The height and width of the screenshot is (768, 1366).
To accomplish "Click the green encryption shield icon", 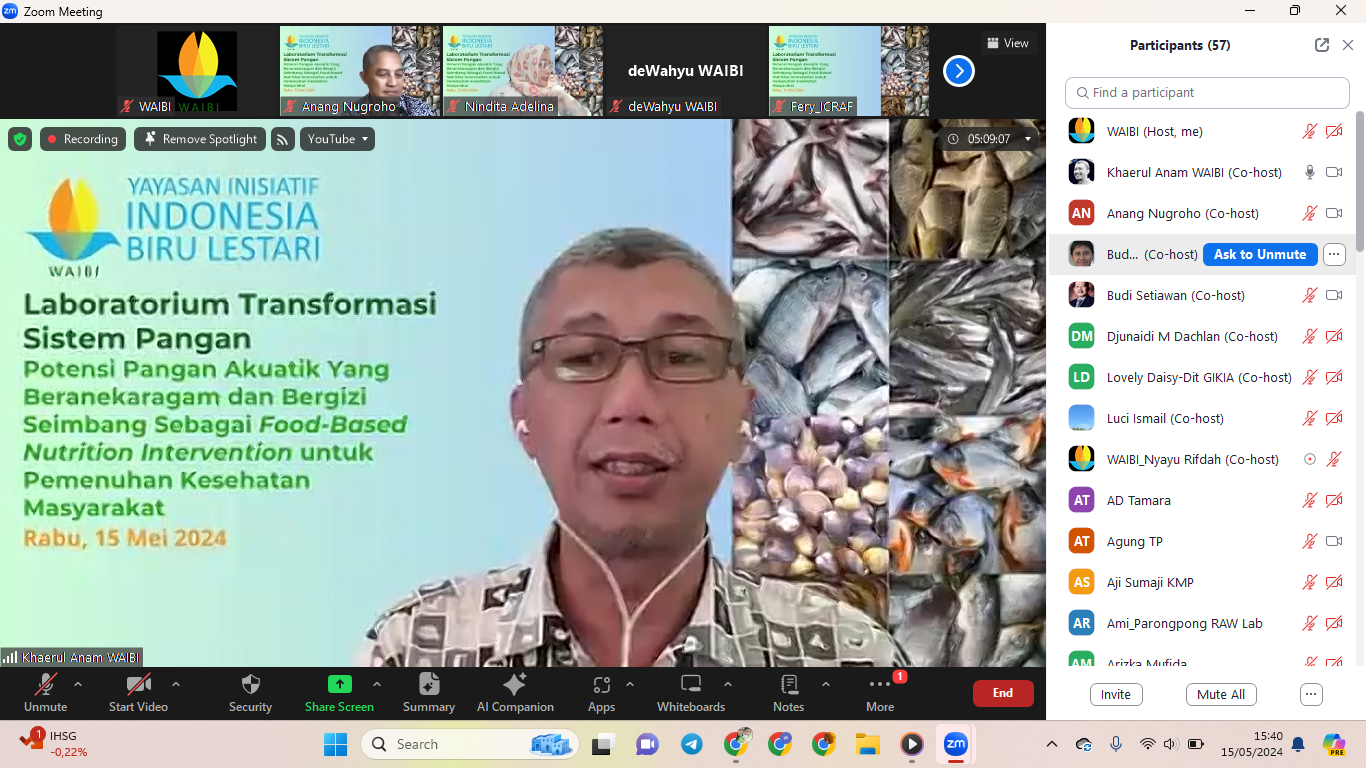I will coord(20,139).
